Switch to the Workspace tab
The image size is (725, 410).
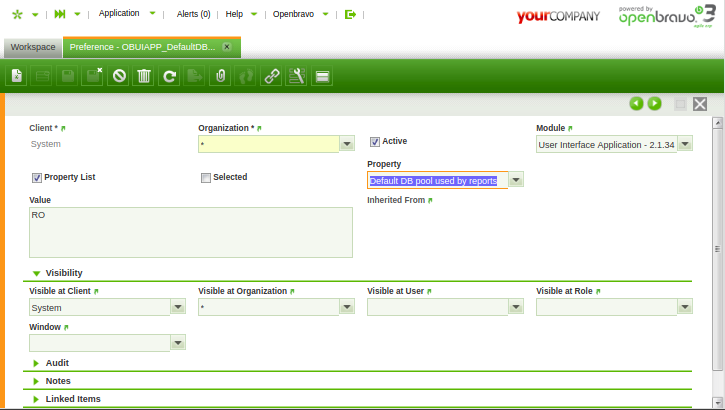pos(33,47)
